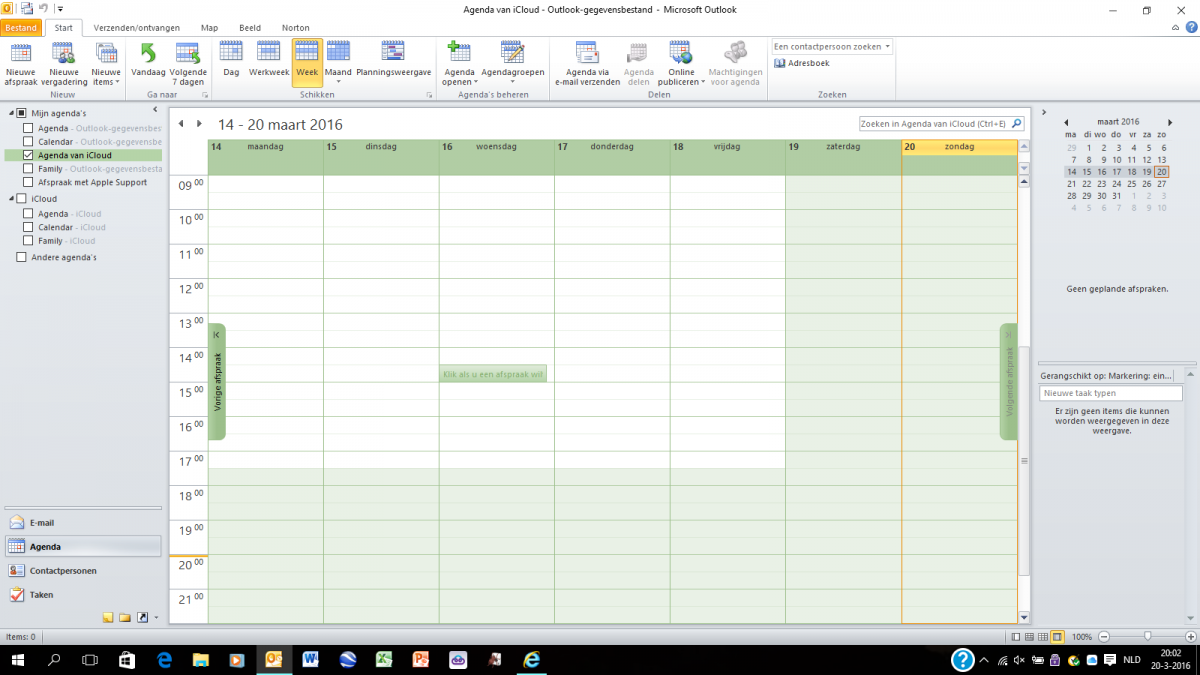The image size is (1200, 675).
Task: Open the quick access toolbar customize dropdown
Action: [60, 9]
